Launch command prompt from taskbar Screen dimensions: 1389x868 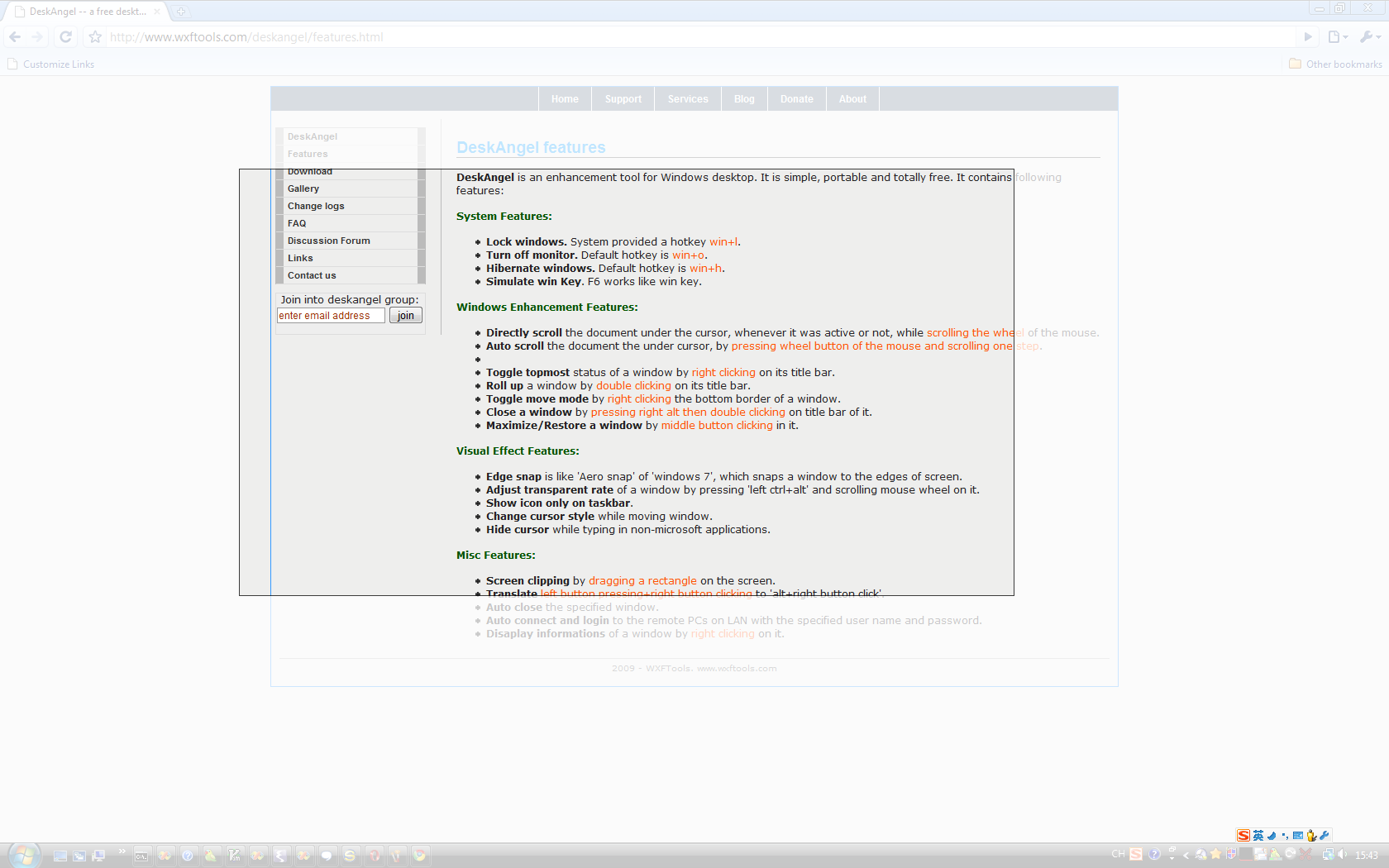(141, 856)
